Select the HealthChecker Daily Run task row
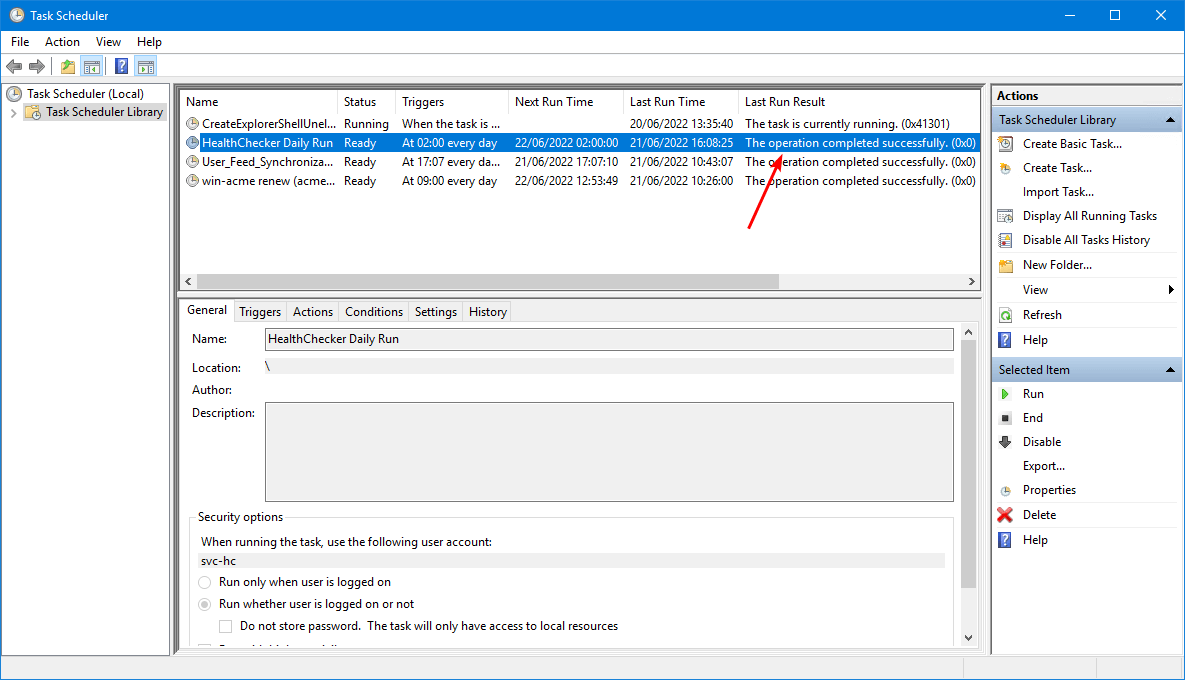The width and height of the screenshot is (1185, 680). (x=580, y=143)
